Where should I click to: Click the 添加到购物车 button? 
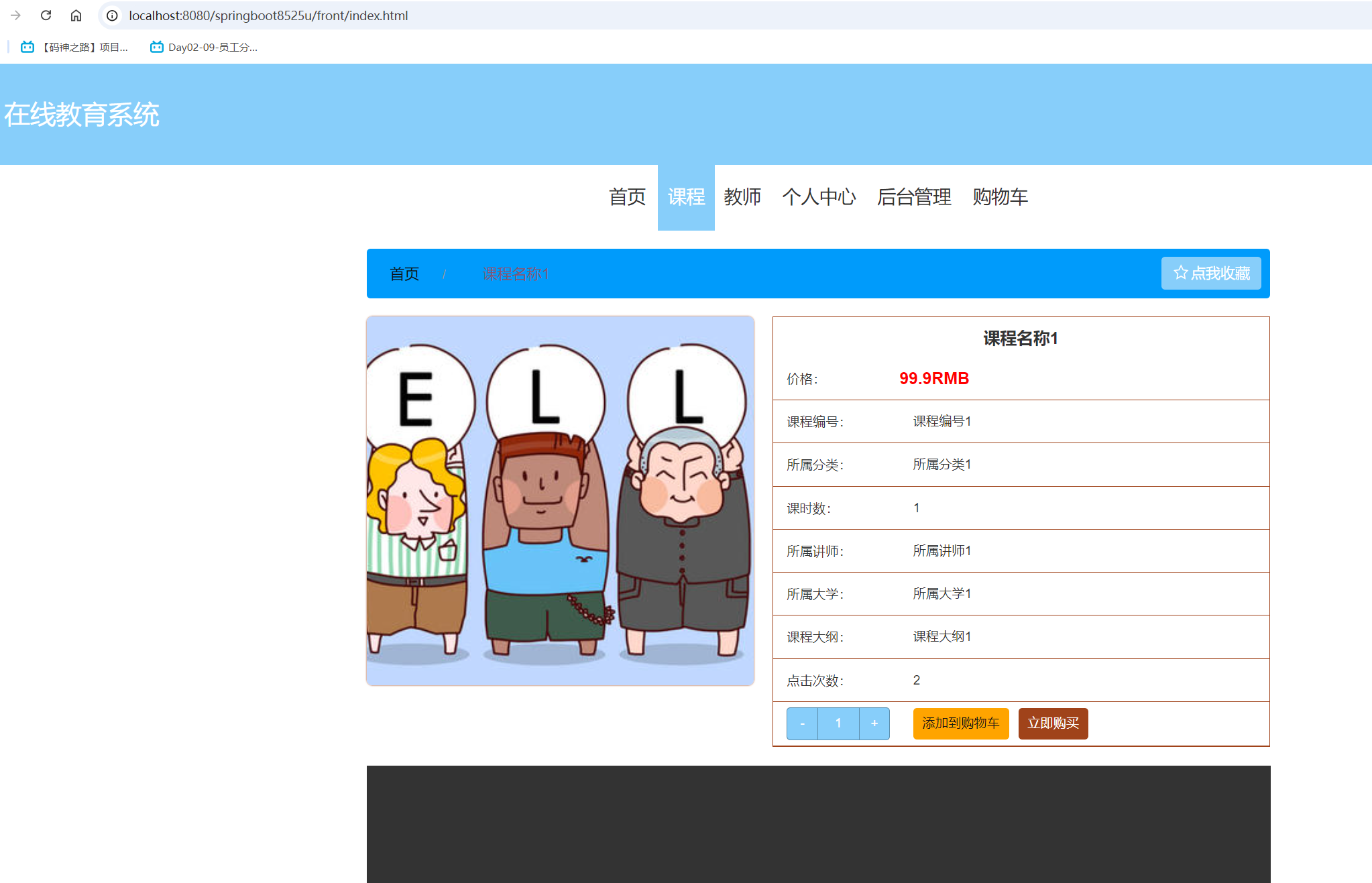(960, 723)
